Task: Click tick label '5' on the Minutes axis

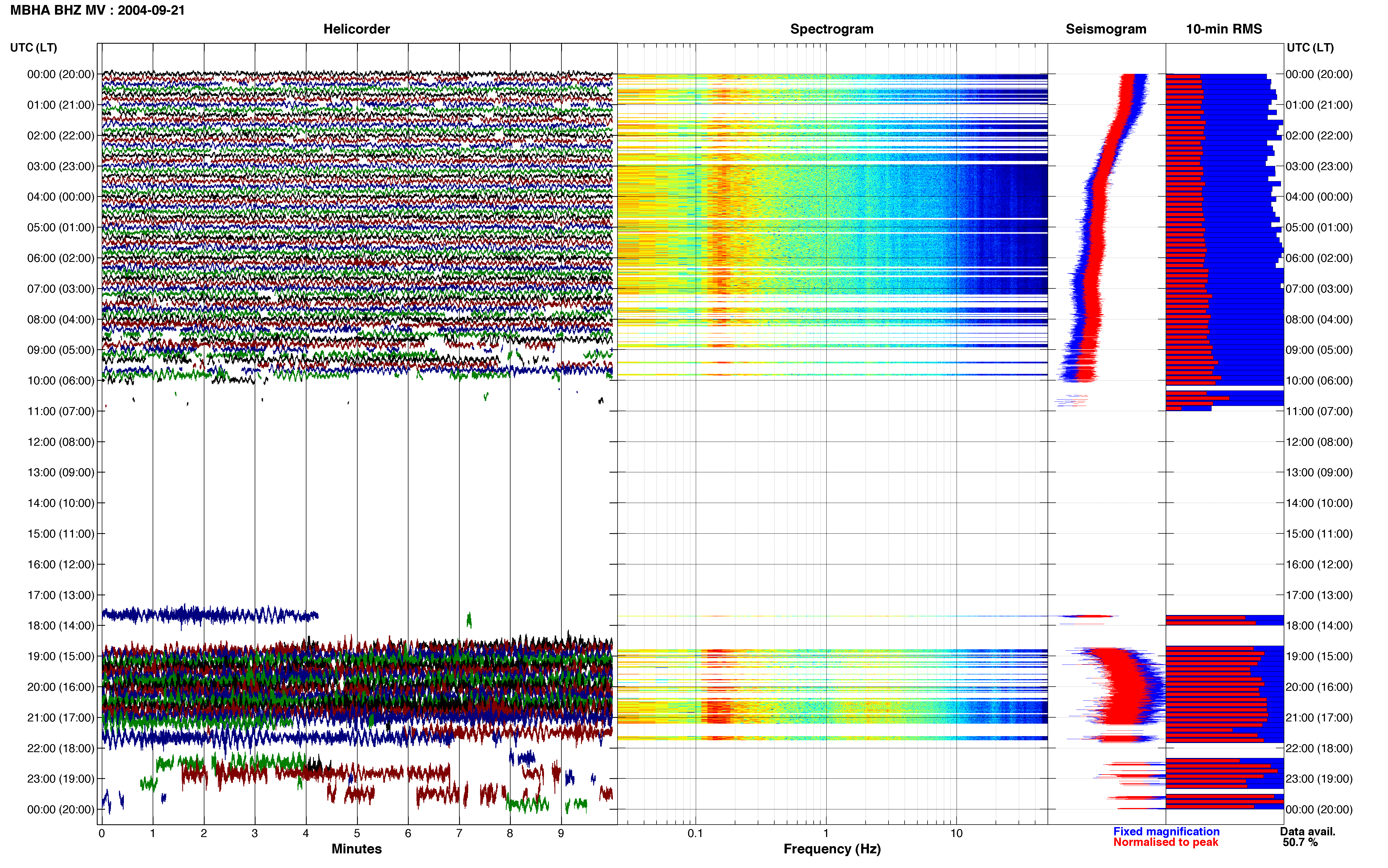Action: click(x=357, y=833)
